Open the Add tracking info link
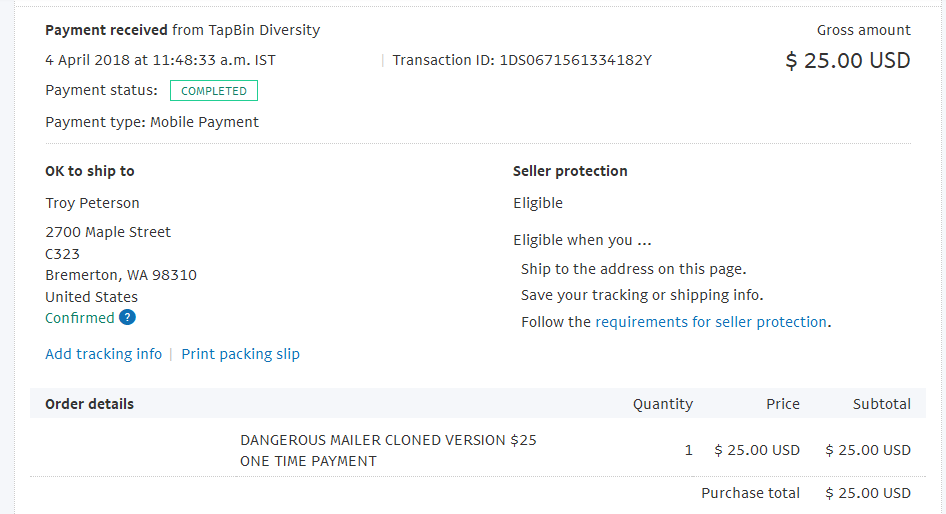Viewport: 946px width, 514px height. coord(104,354)
